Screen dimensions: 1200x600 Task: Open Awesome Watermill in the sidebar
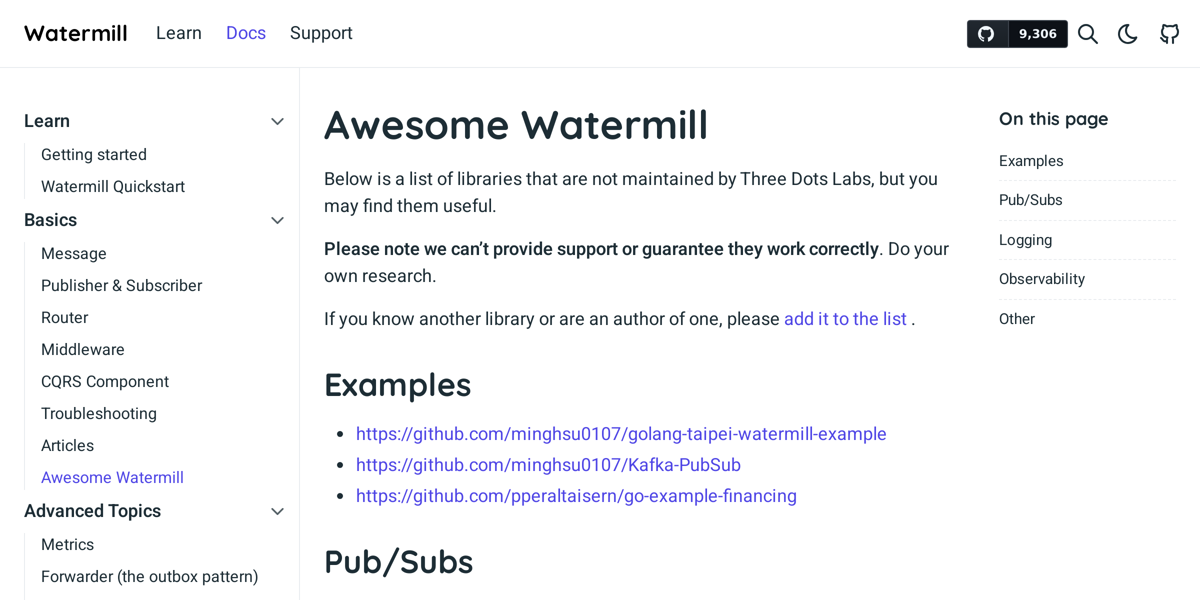pyautogui.click(x=112, y=477)
